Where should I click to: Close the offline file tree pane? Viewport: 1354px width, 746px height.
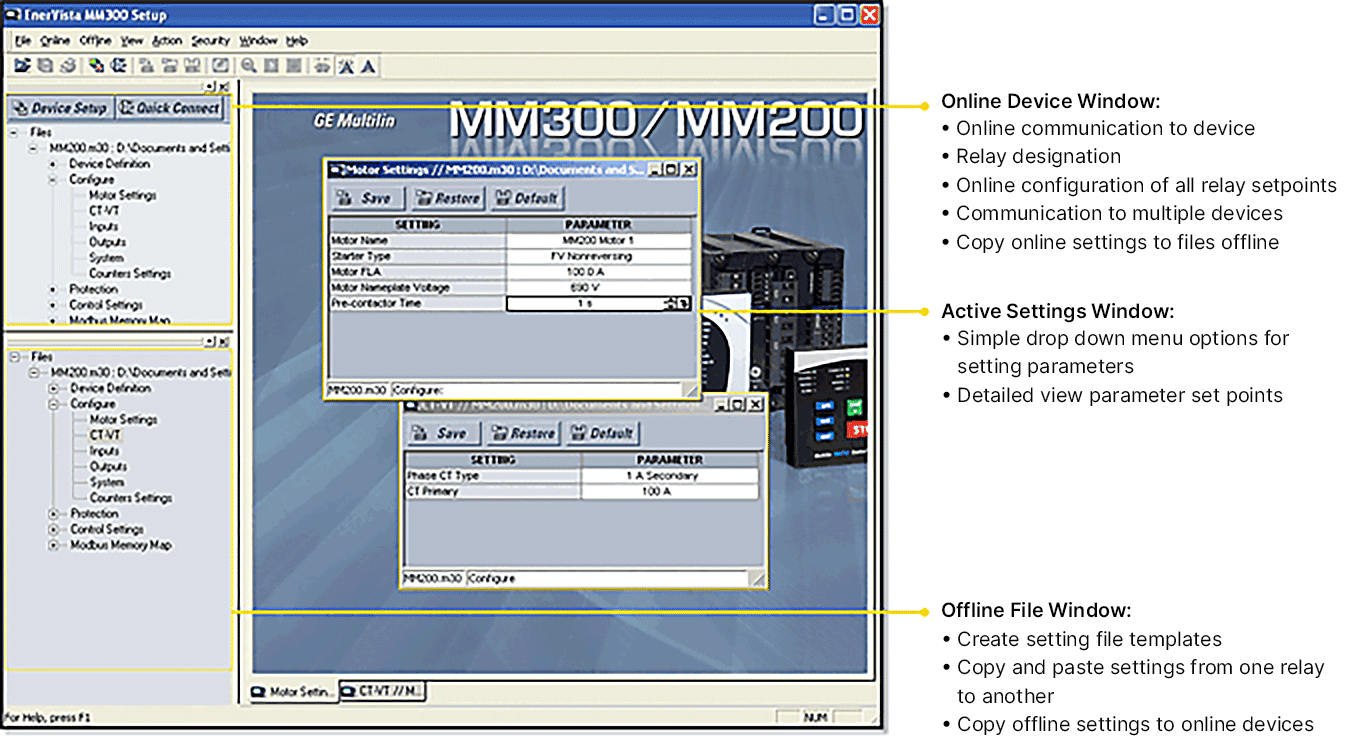(x=225, y=341)
